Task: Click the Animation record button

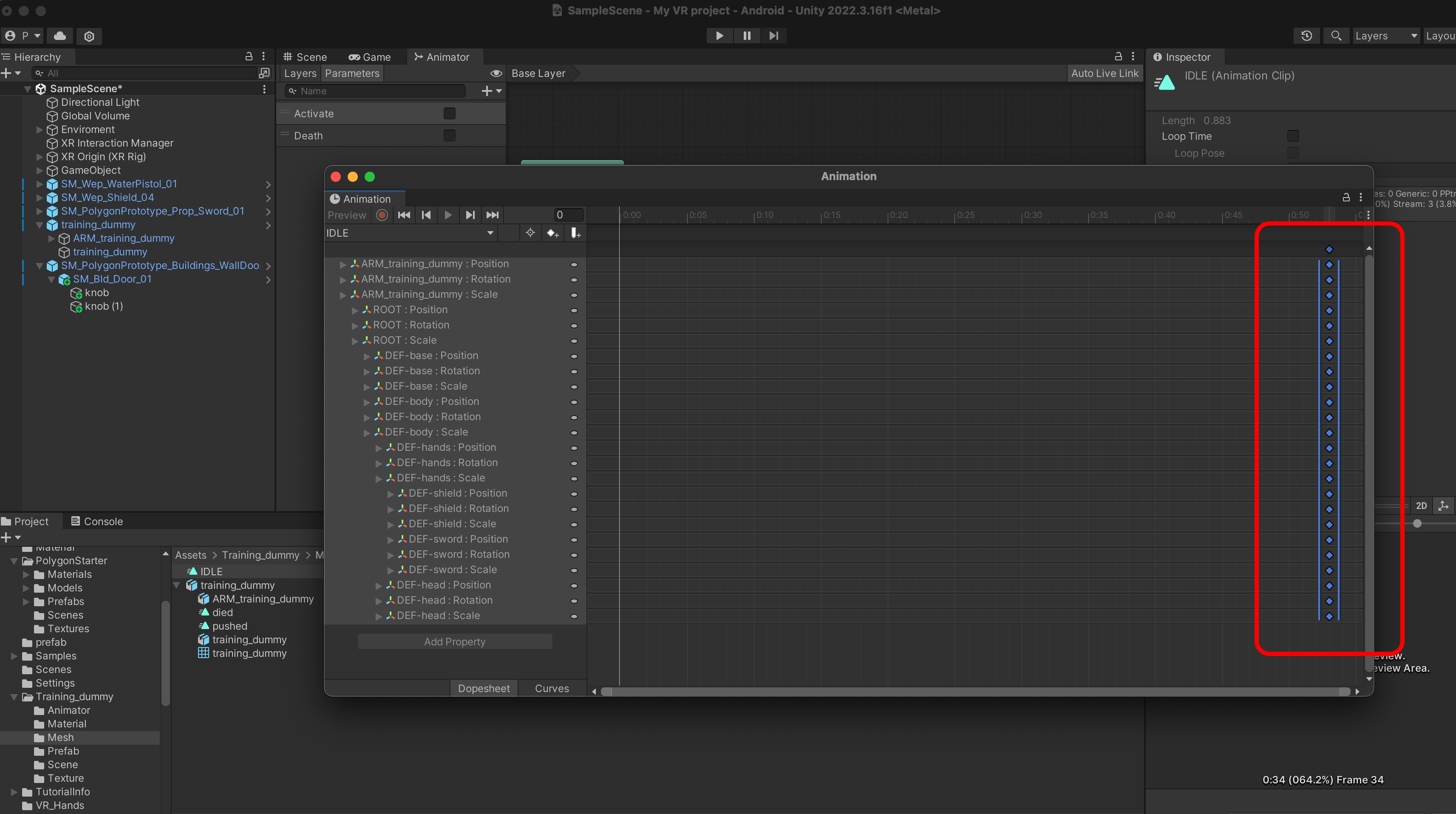Action: 382,215
